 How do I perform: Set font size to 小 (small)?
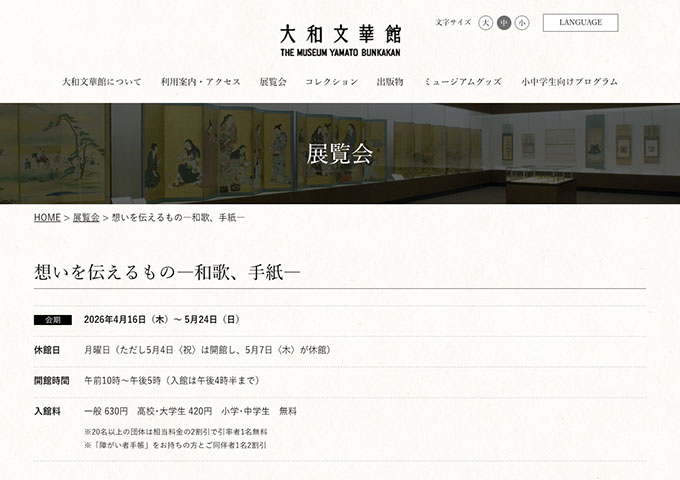(x=522, y=23)
